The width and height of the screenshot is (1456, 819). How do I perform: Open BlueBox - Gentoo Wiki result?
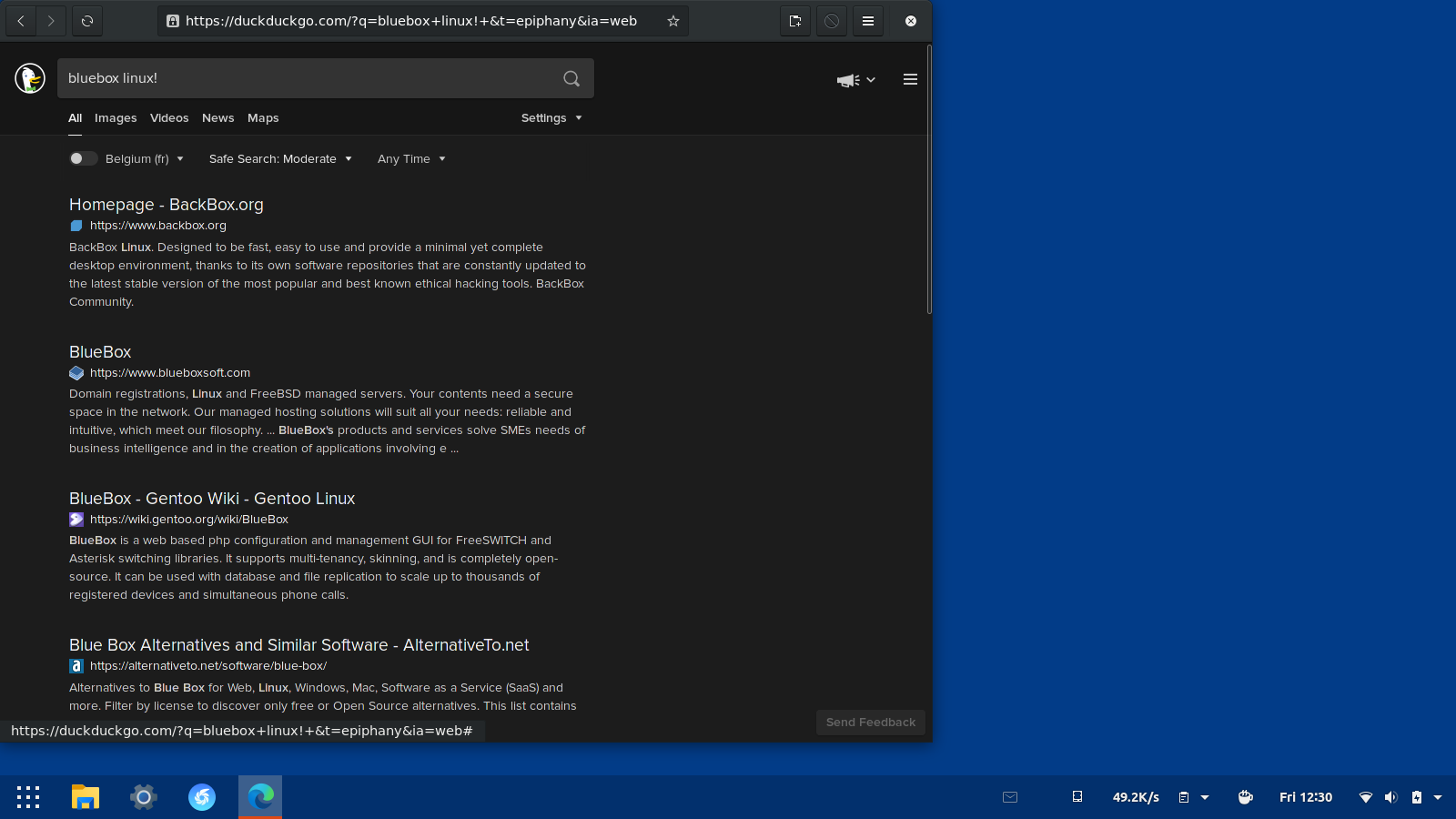click(212, 499)
